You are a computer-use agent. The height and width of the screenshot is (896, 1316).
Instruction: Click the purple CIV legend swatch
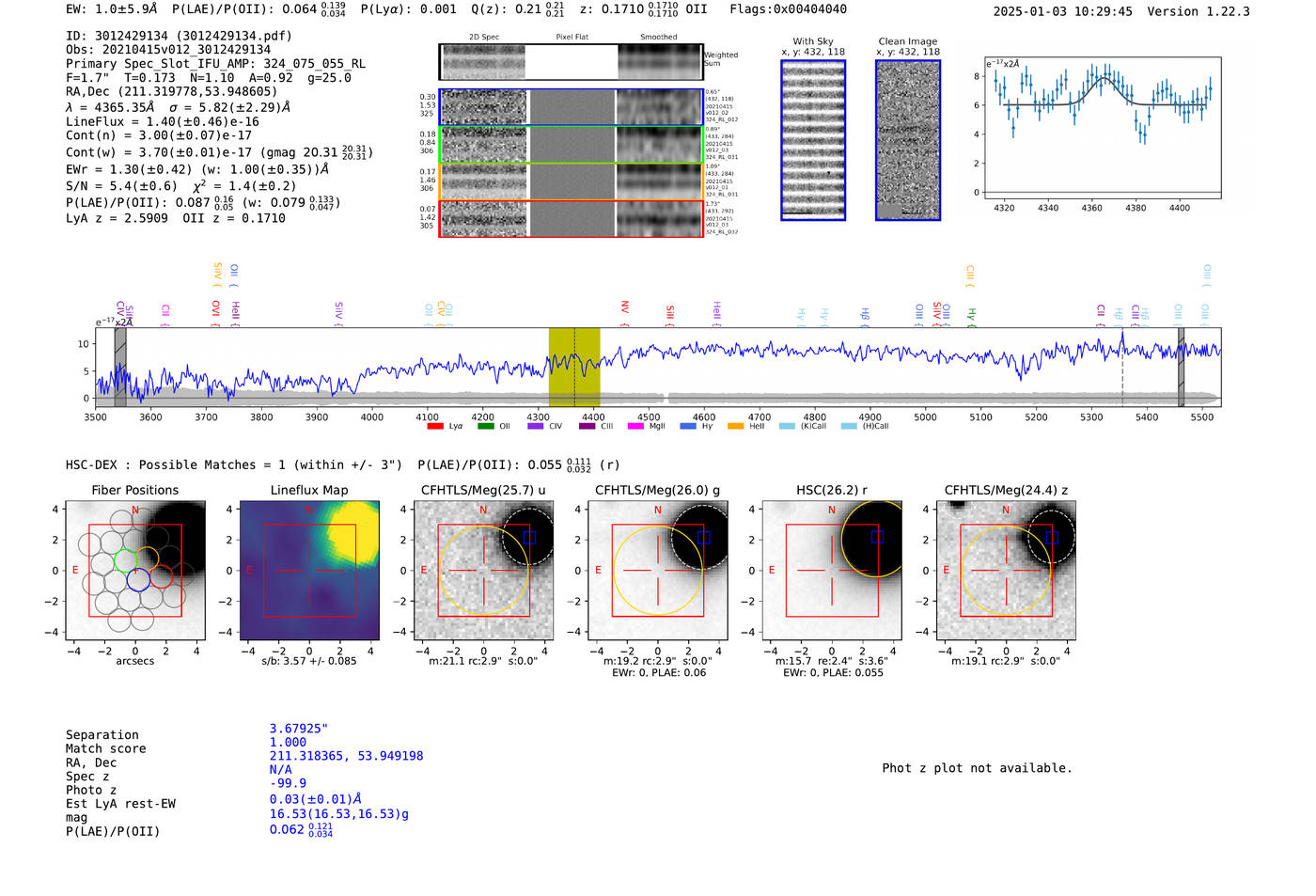pos(536,426)
